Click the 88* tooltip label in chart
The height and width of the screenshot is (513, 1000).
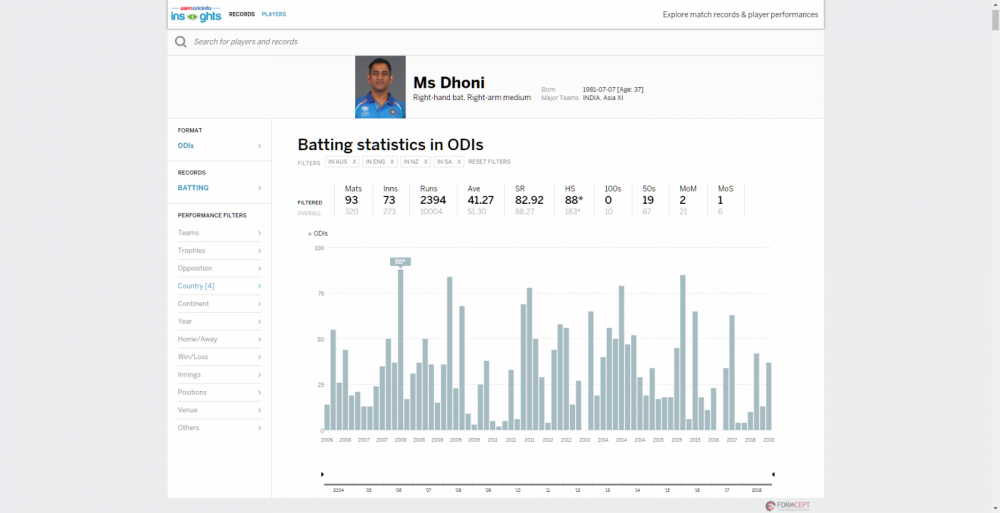point(401,262)
